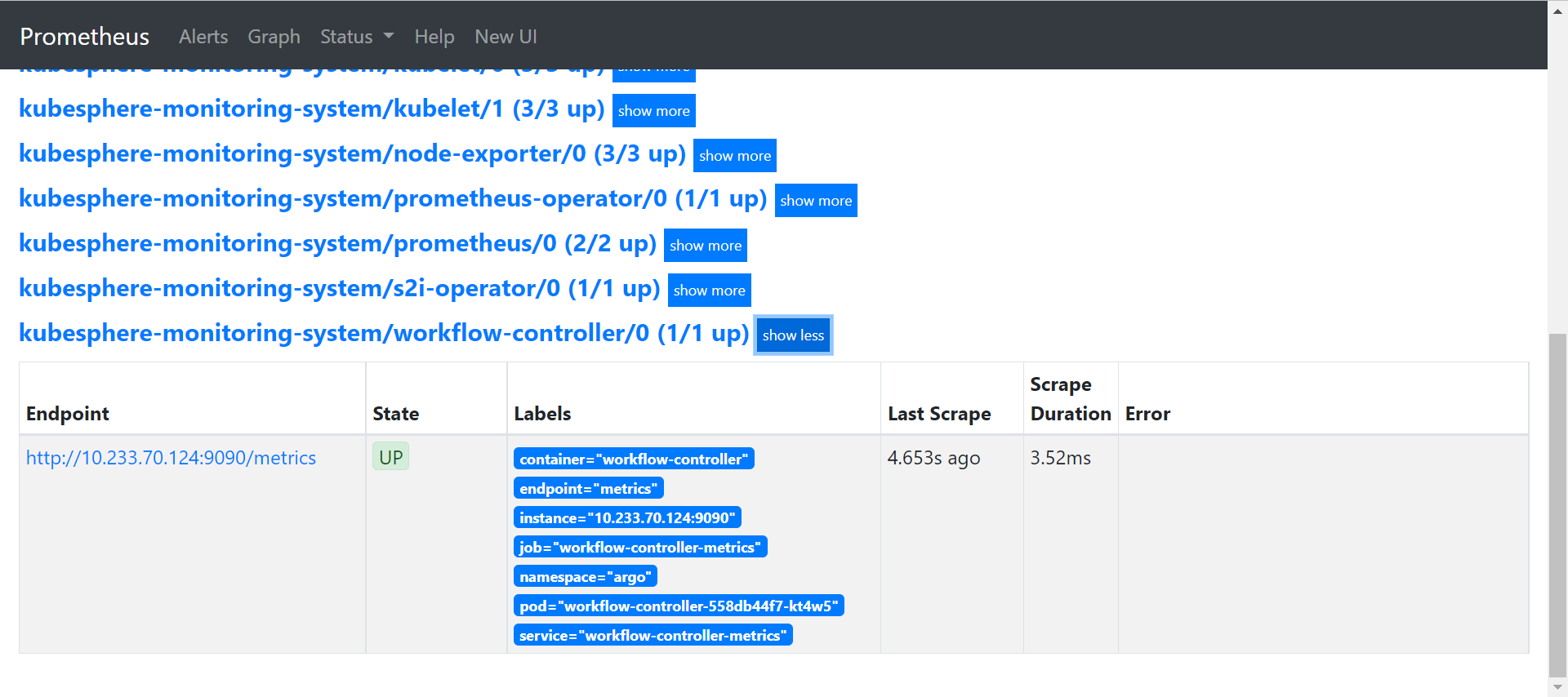The width and height of the screenshot is (1568, 697).
Task: Show more for prometheus/0 targets
Action: [x=706, y=246]
